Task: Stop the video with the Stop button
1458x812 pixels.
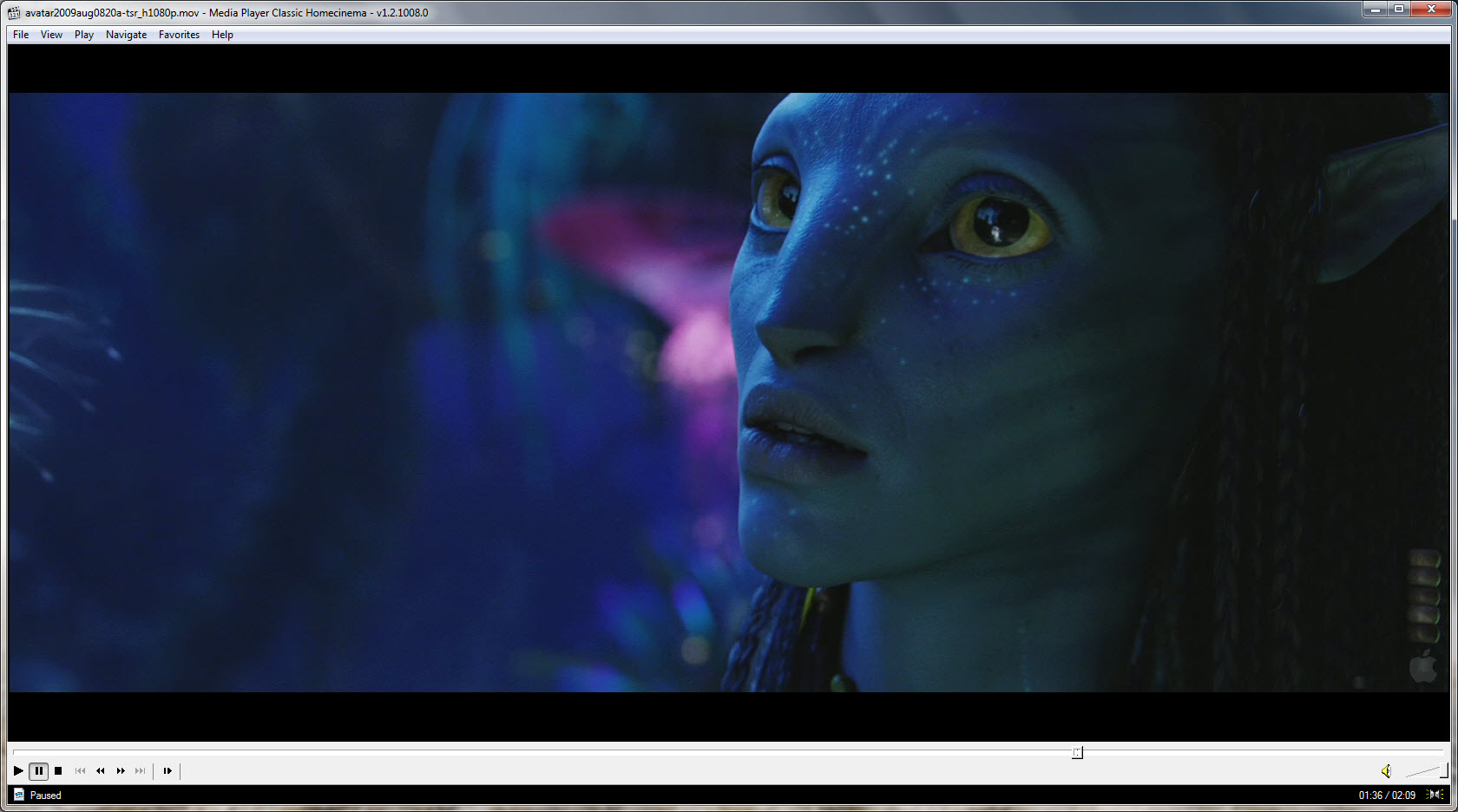Action: [x=58, y=770]
